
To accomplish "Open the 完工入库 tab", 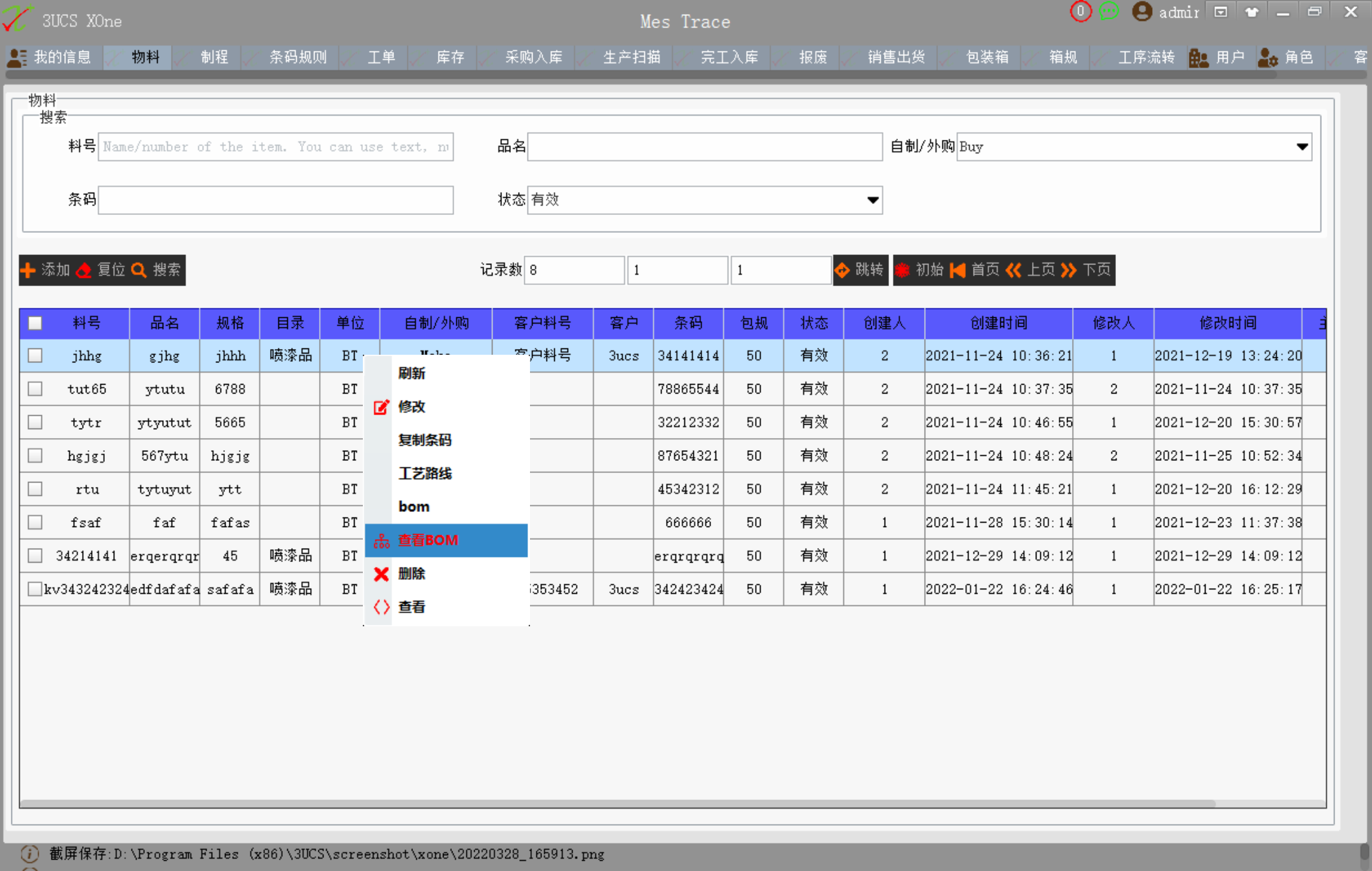I will pos(722,57).
